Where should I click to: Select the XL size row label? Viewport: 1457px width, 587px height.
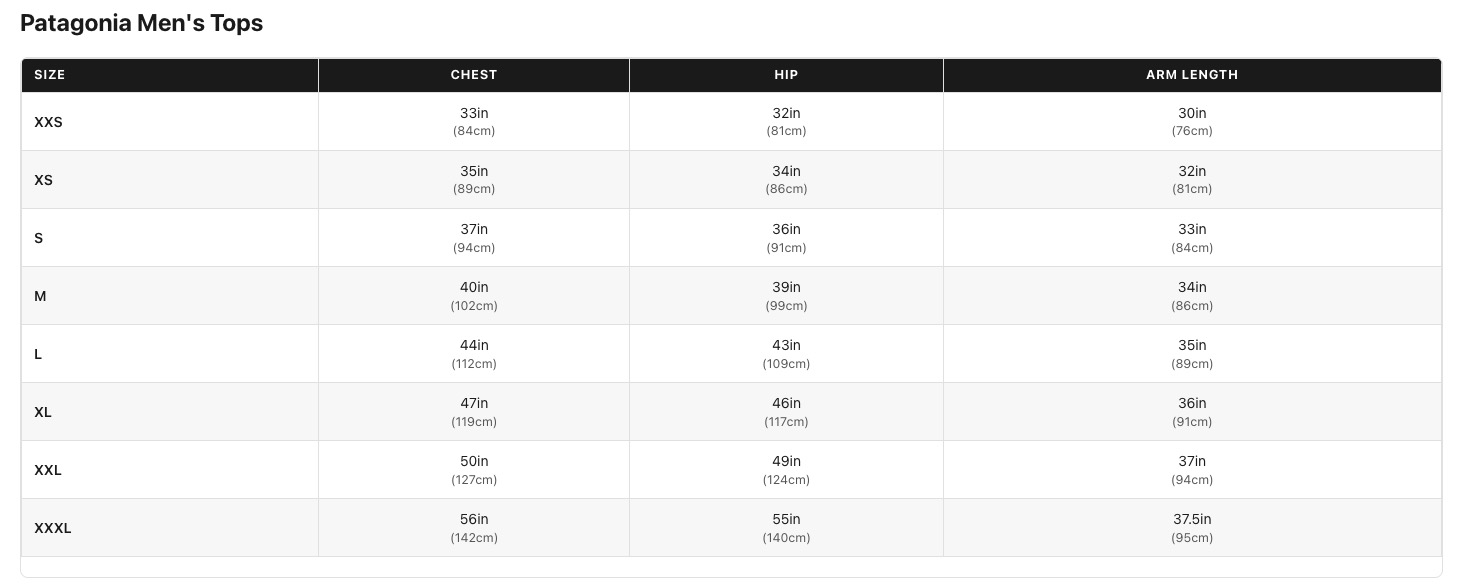43,412
